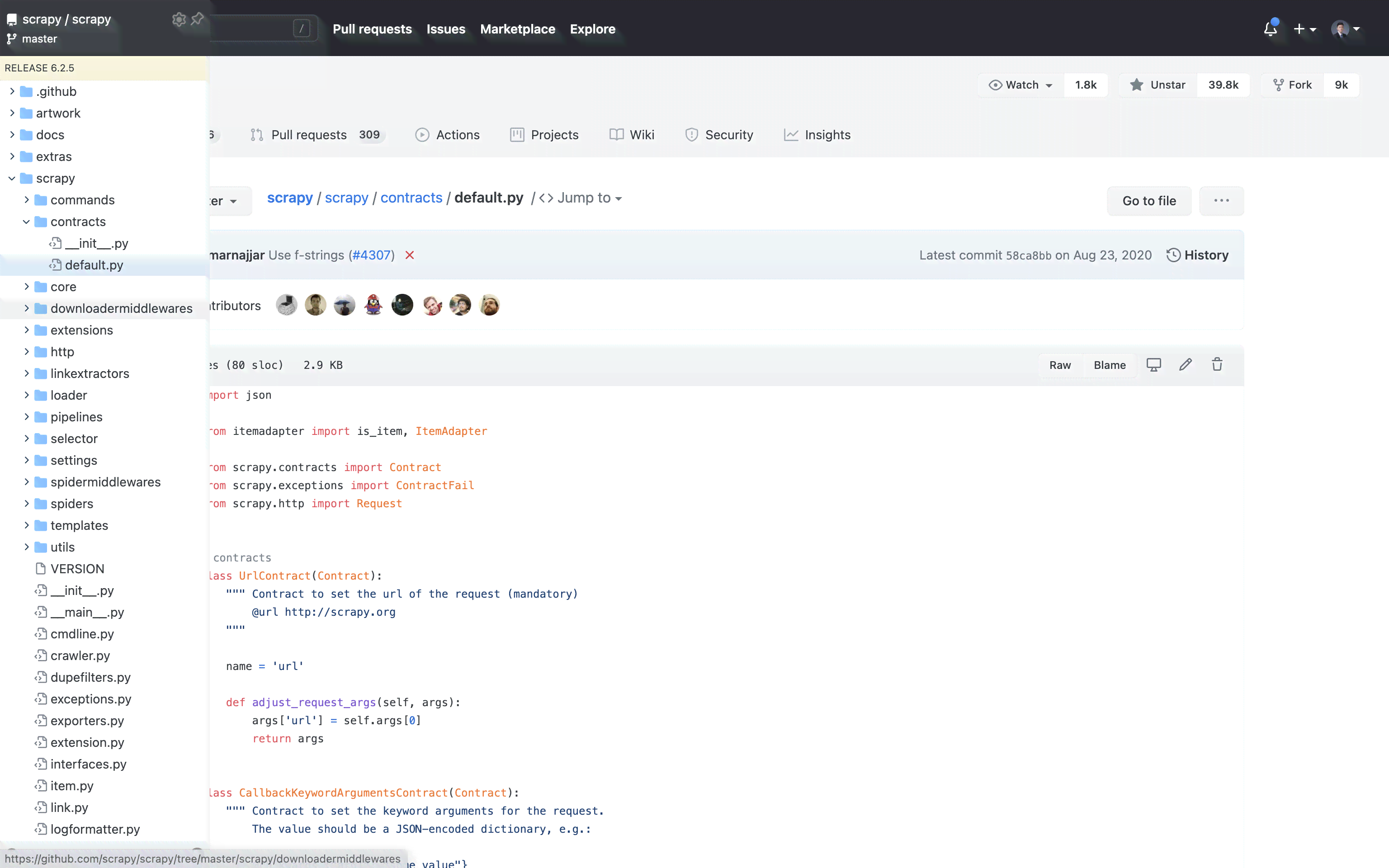This screenshot has height=868, width=1389.
Task: Open cmdline.py in tree
Action: [82, 634]
